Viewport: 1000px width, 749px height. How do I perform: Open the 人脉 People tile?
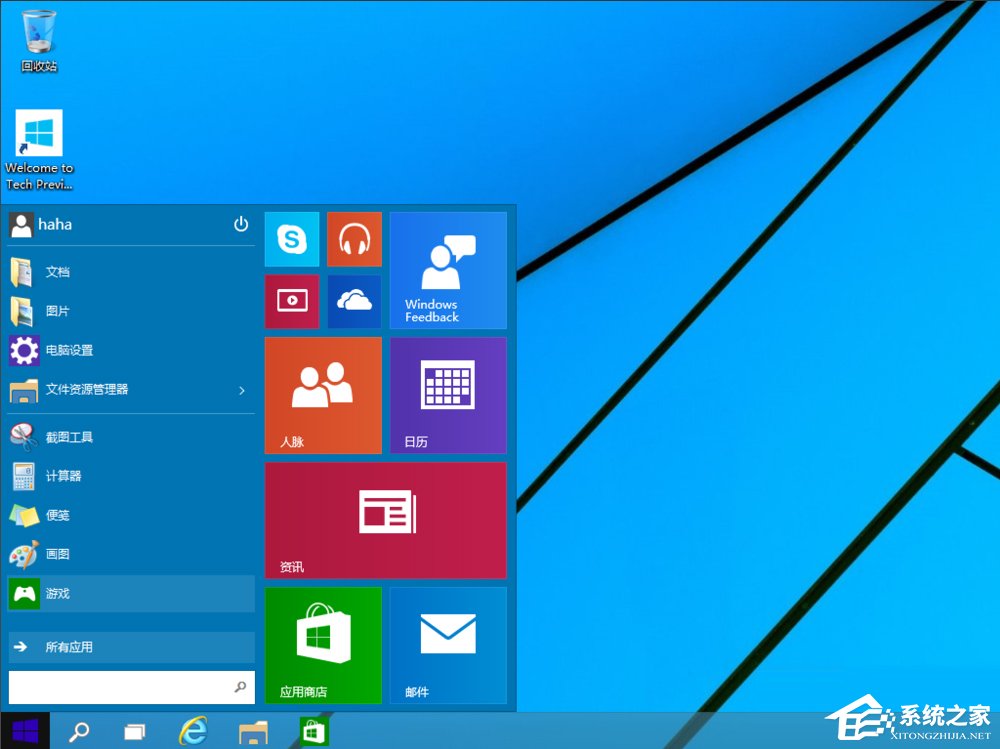[322, 394]
